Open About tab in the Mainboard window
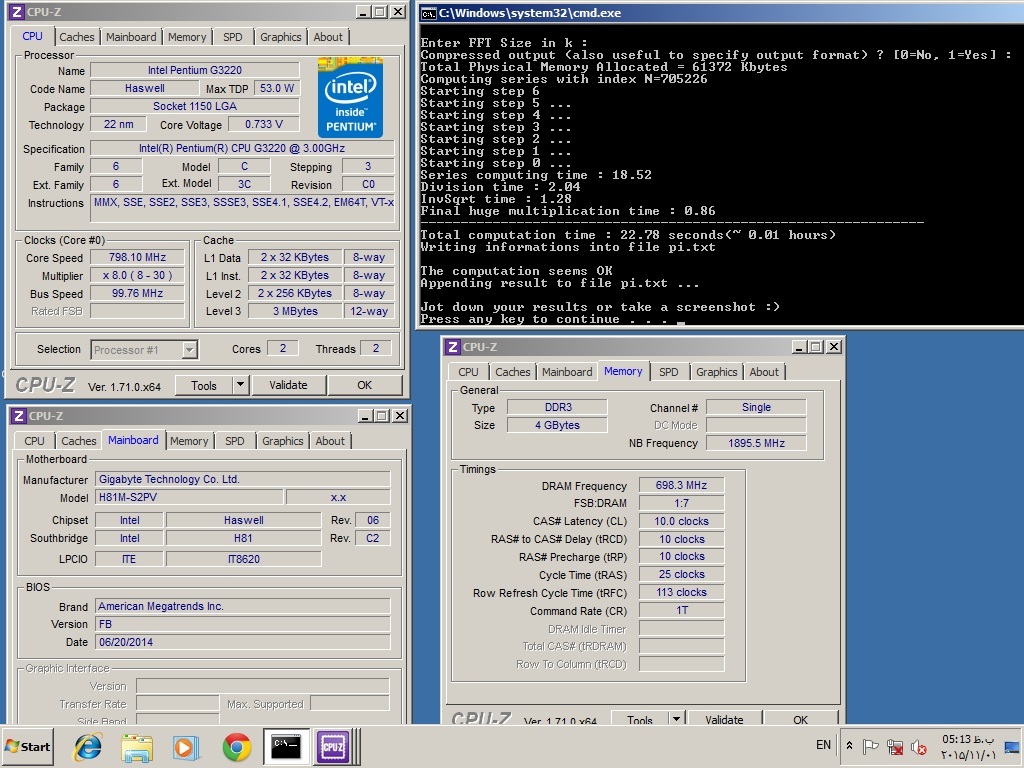Viewport: 1024px width, 768px height. tap(330, 441)
